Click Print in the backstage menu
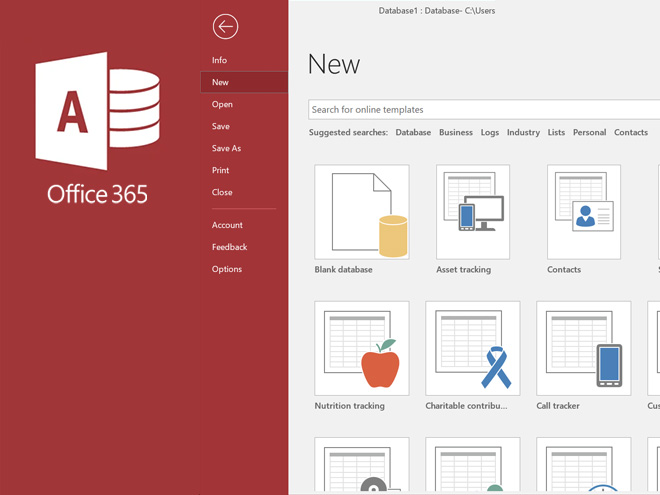Image resolution: width=660 pixels, height=495 pixels. [x=220, y=171]
